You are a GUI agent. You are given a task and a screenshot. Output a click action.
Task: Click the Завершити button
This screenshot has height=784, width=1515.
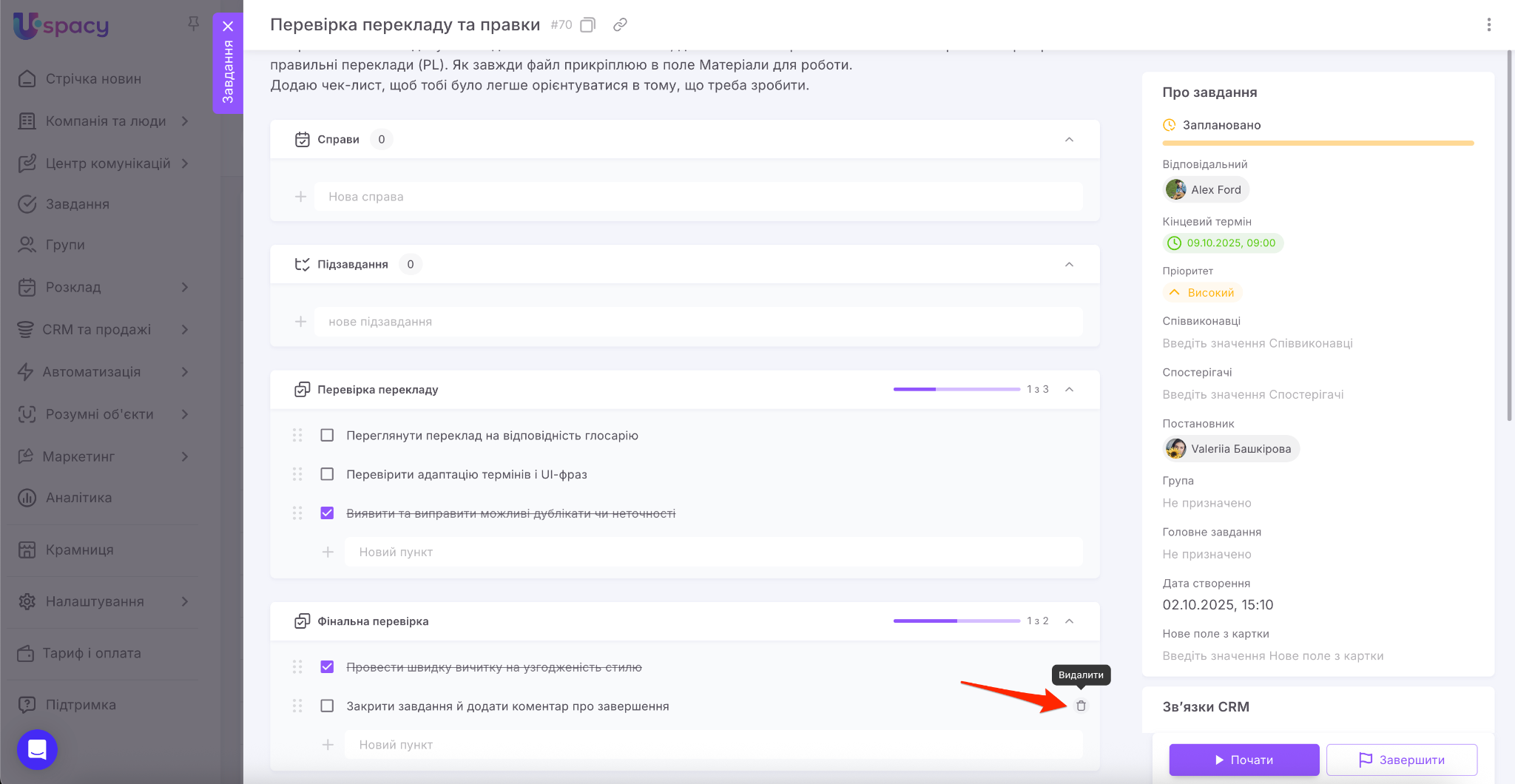1401,760
